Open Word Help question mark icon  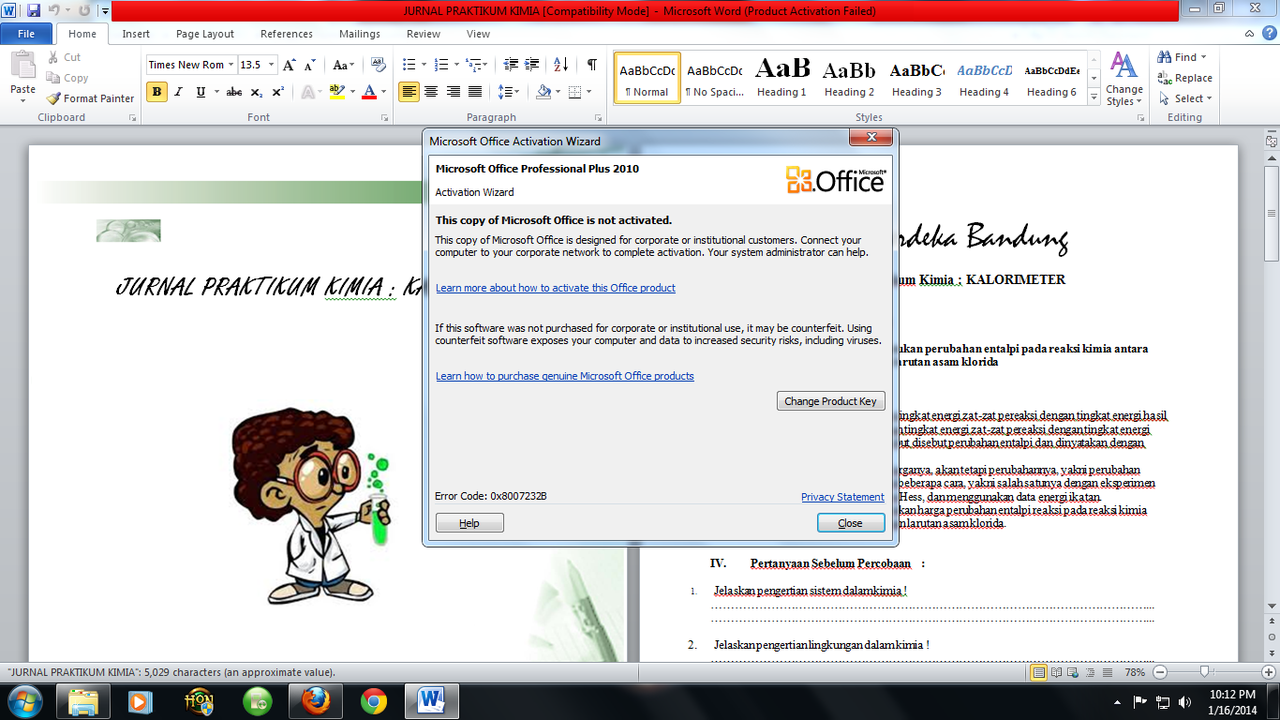(x=1268, y=34)
